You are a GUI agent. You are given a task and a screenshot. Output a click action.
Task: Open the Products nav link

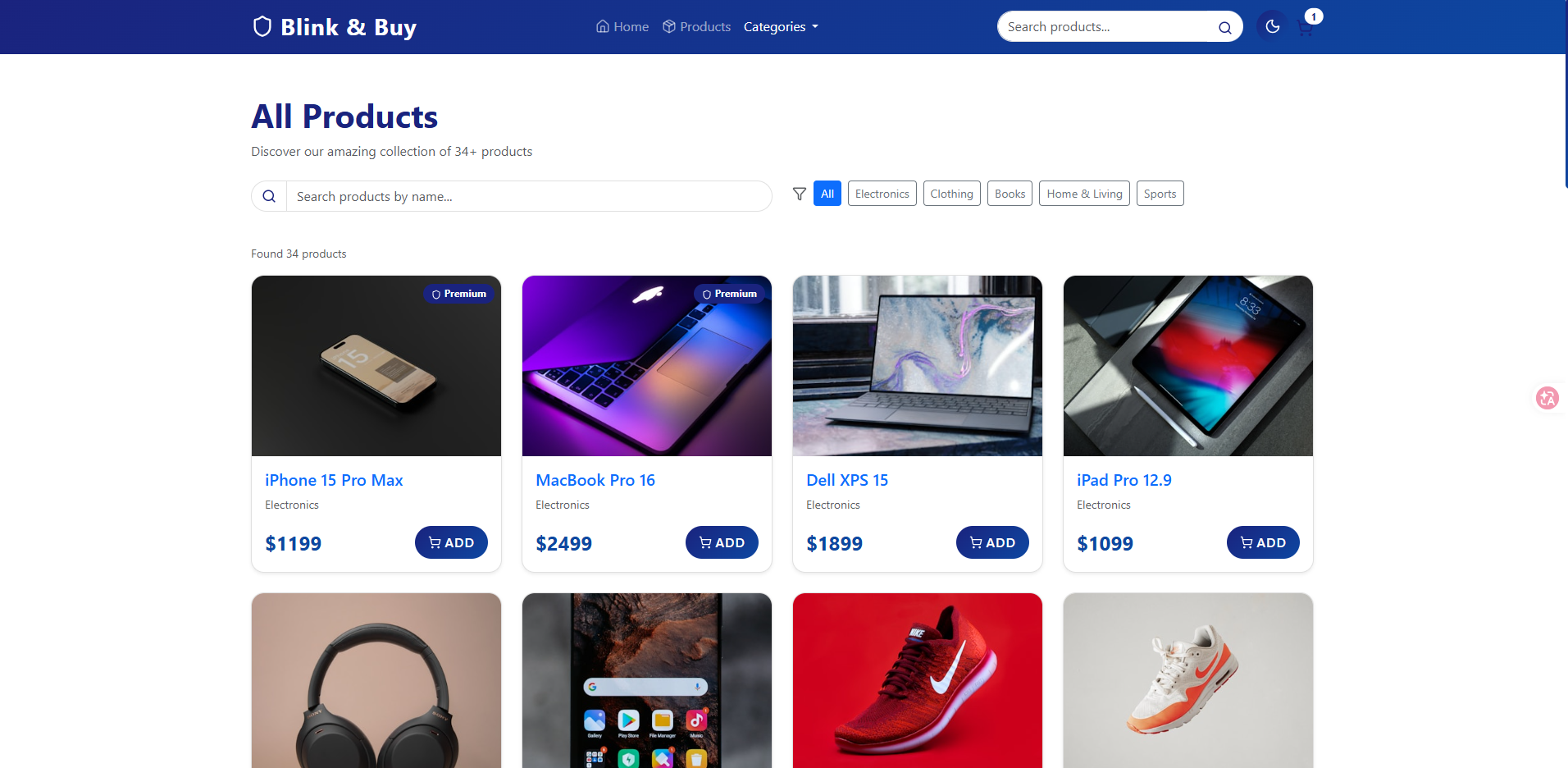click(696, 27)
